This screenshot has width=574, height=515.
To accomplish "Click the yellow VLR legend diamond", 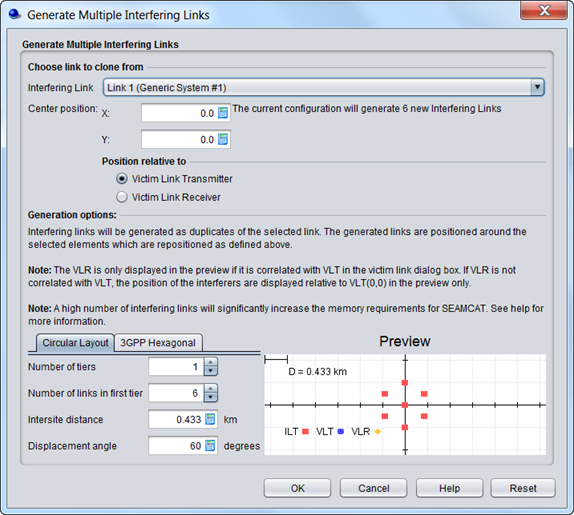I will pyautogui.click(x=377, y=432).
